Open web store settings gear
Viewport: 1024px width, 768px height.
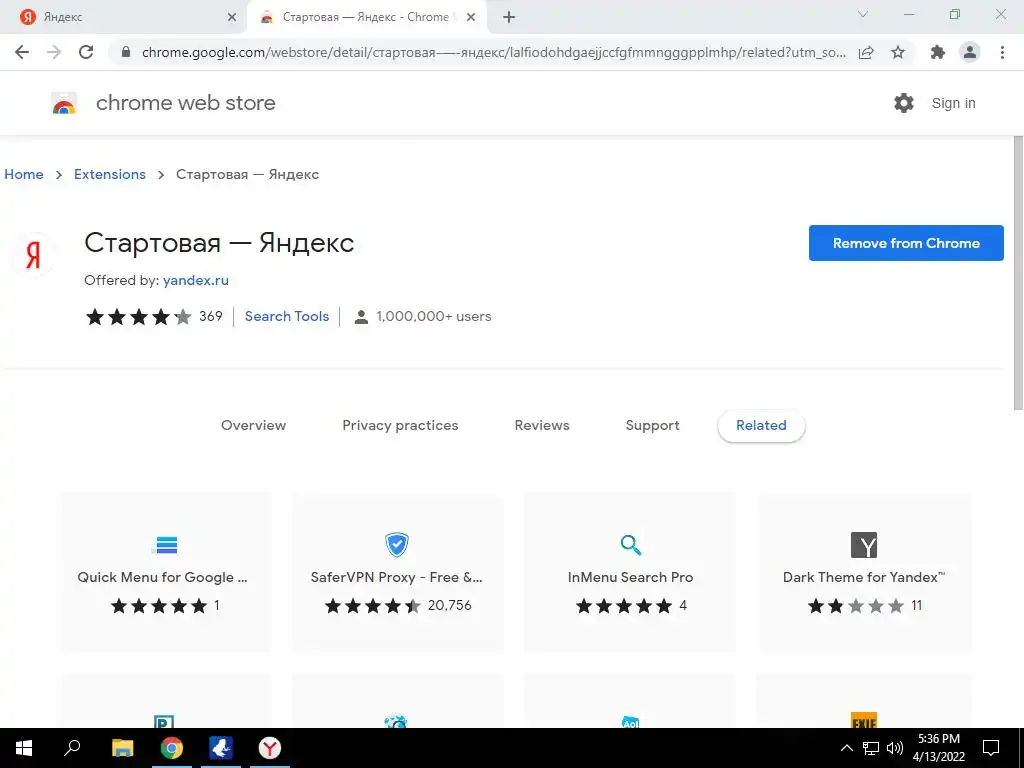point(904,103)
